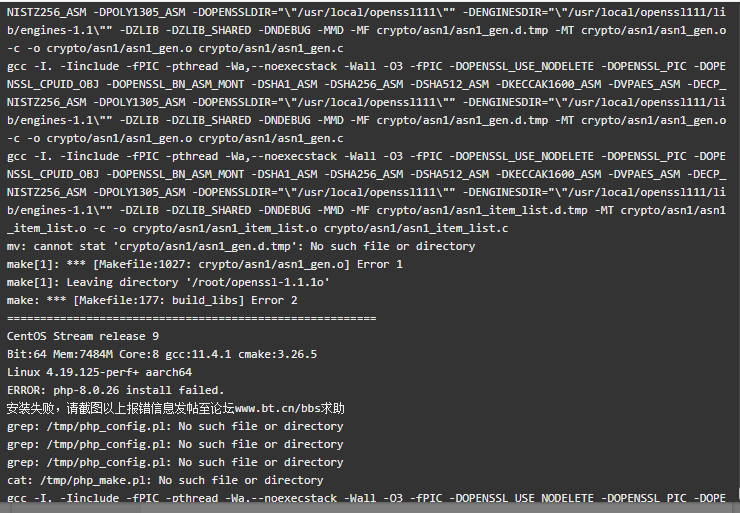
Task: Click the '/root/openssl-1.1.1o' directory path
Action: click(258, 282)
